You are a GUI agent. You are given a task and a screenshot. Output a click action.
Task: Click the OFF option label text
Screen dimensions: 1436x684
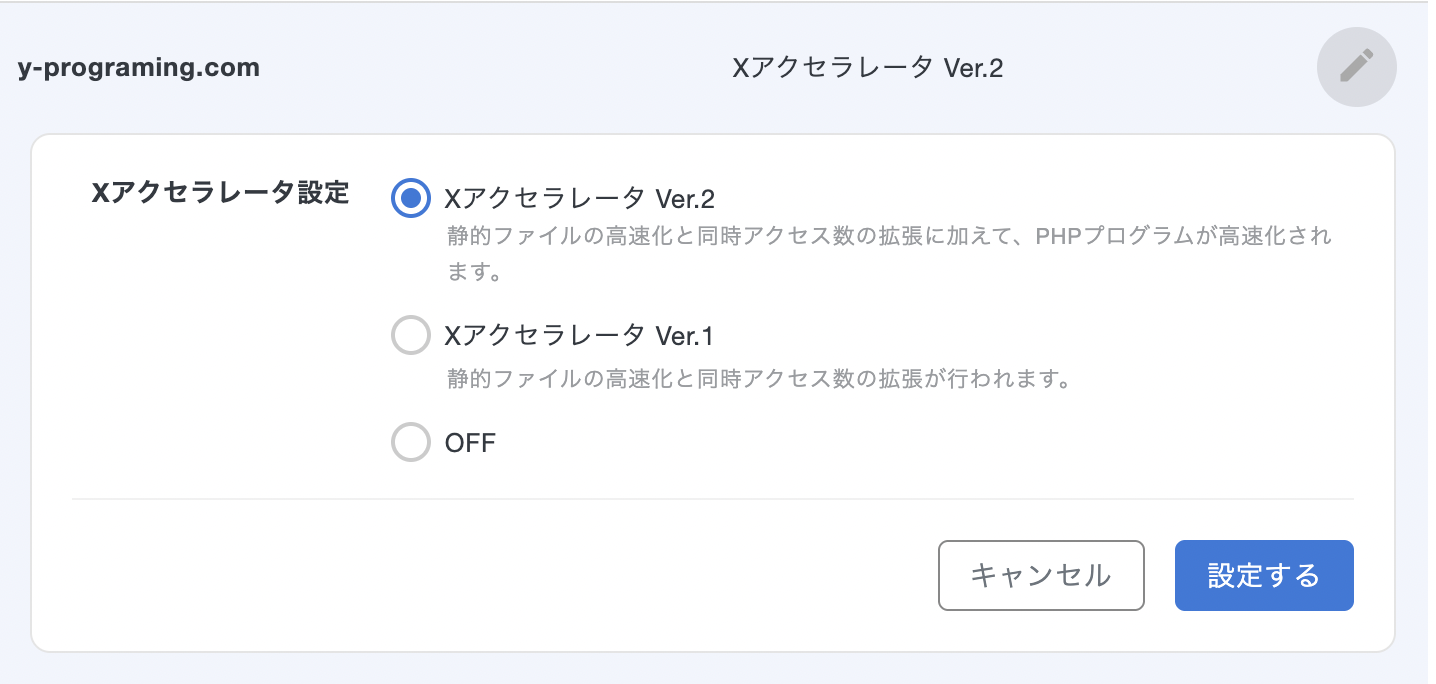tap(470, 442)
